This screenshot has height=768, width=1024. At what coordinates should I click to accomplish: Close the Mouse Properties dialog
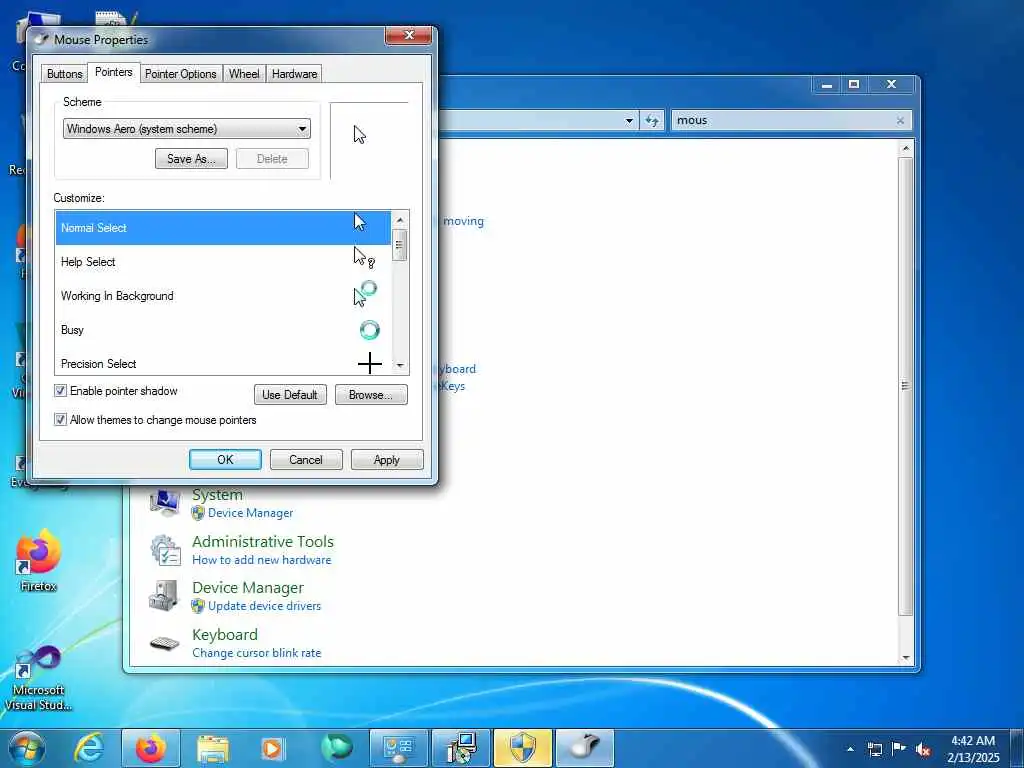point(409,35)
